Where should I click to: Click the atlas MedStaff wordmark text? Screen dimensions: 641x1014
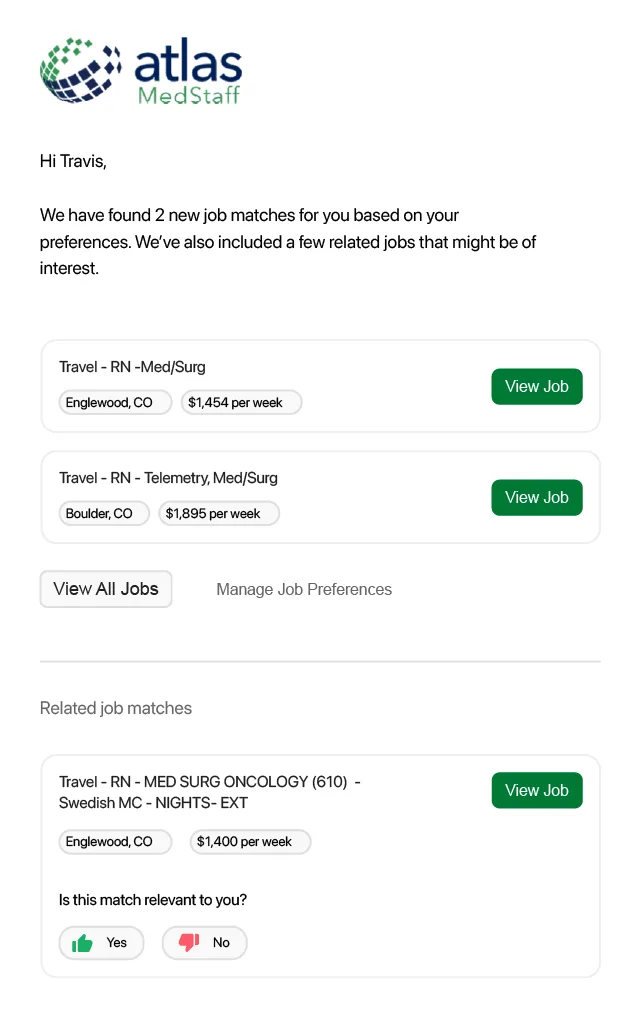188,71
